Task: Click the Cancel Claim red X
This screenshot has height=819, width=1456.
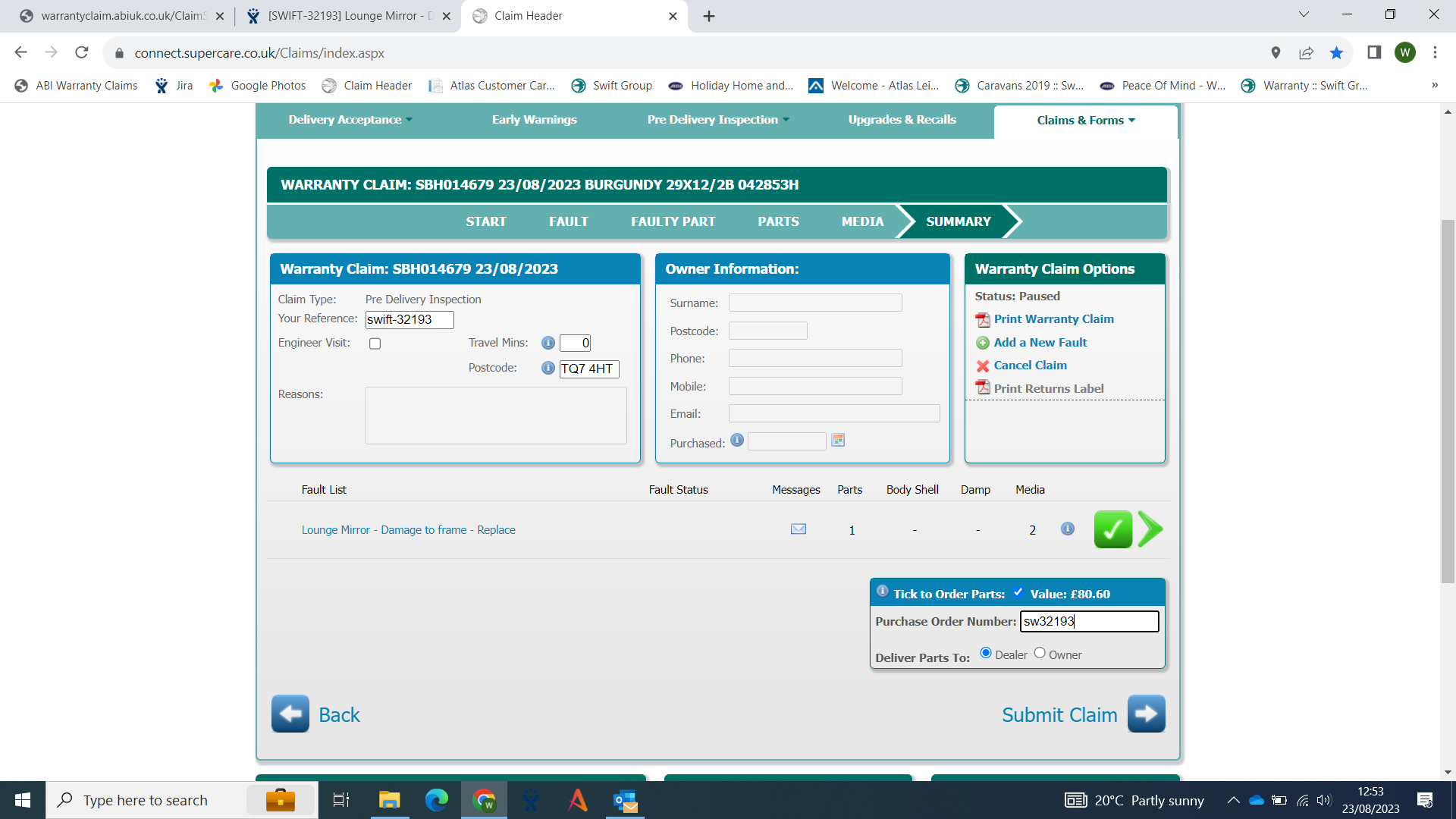Action: pyautogui.click(x=983, y=366)
